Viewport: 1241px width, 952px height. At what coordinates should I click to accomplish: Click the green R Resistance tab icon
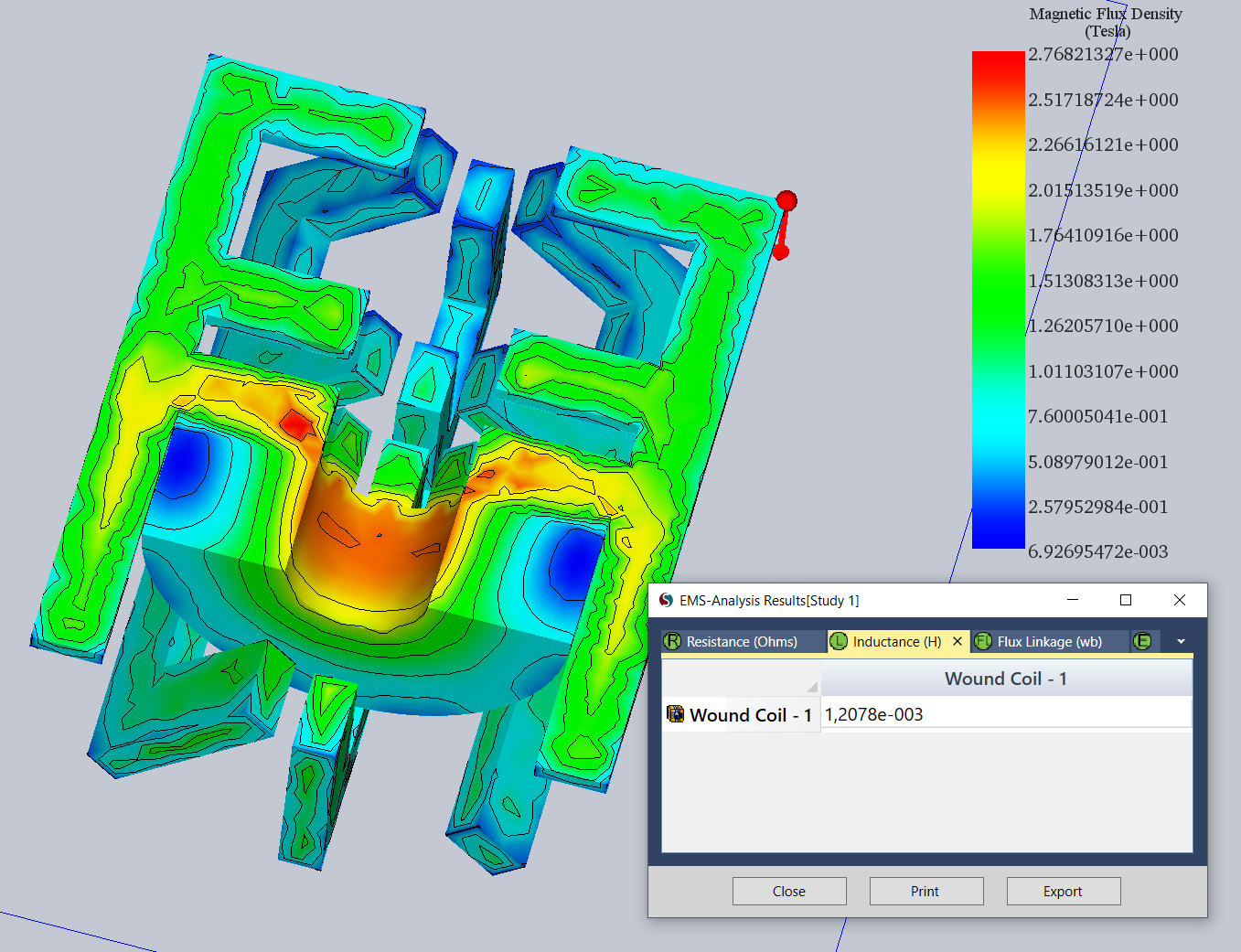(672, 642)
